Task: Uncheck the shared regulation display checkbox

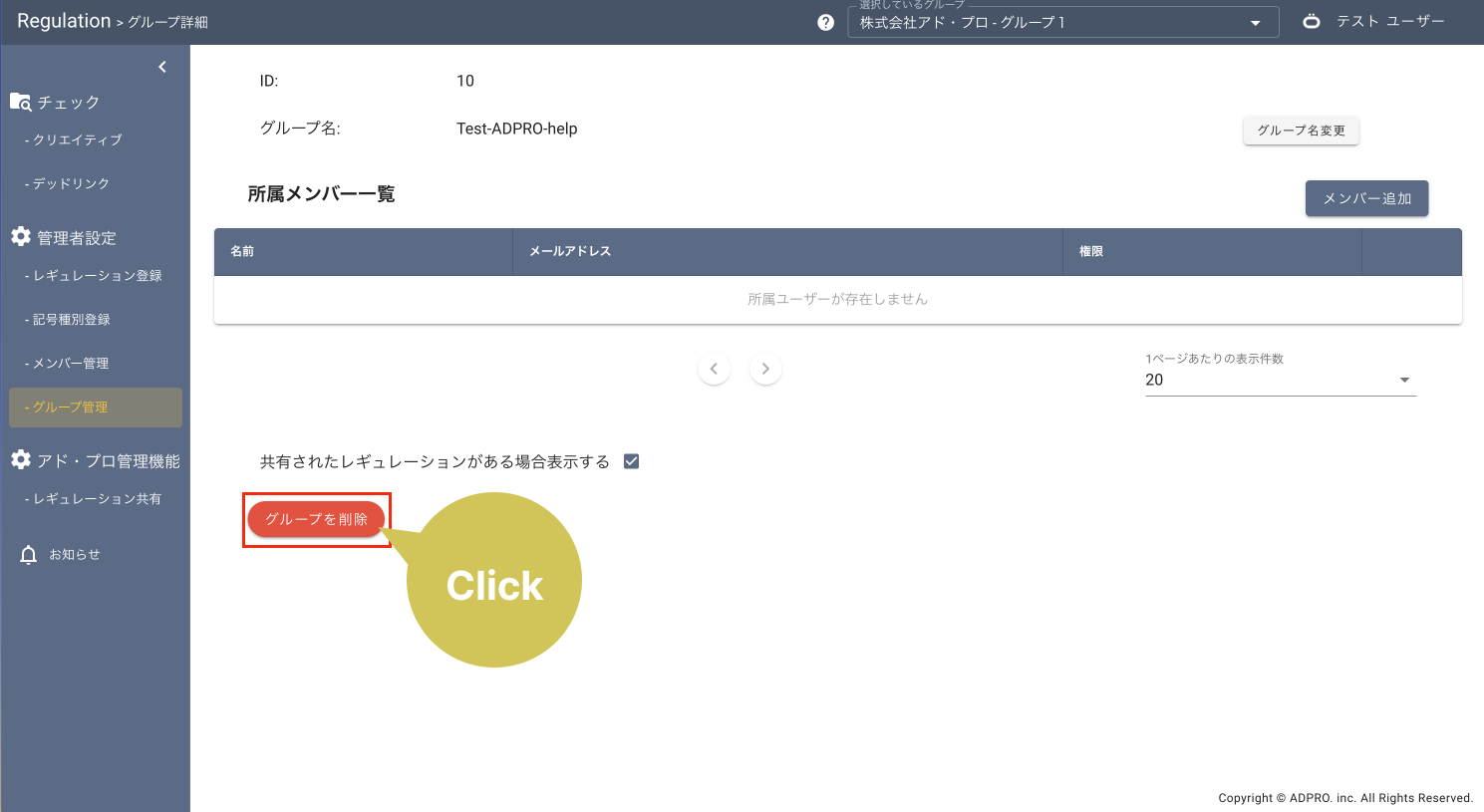Action: click(631, 461)
